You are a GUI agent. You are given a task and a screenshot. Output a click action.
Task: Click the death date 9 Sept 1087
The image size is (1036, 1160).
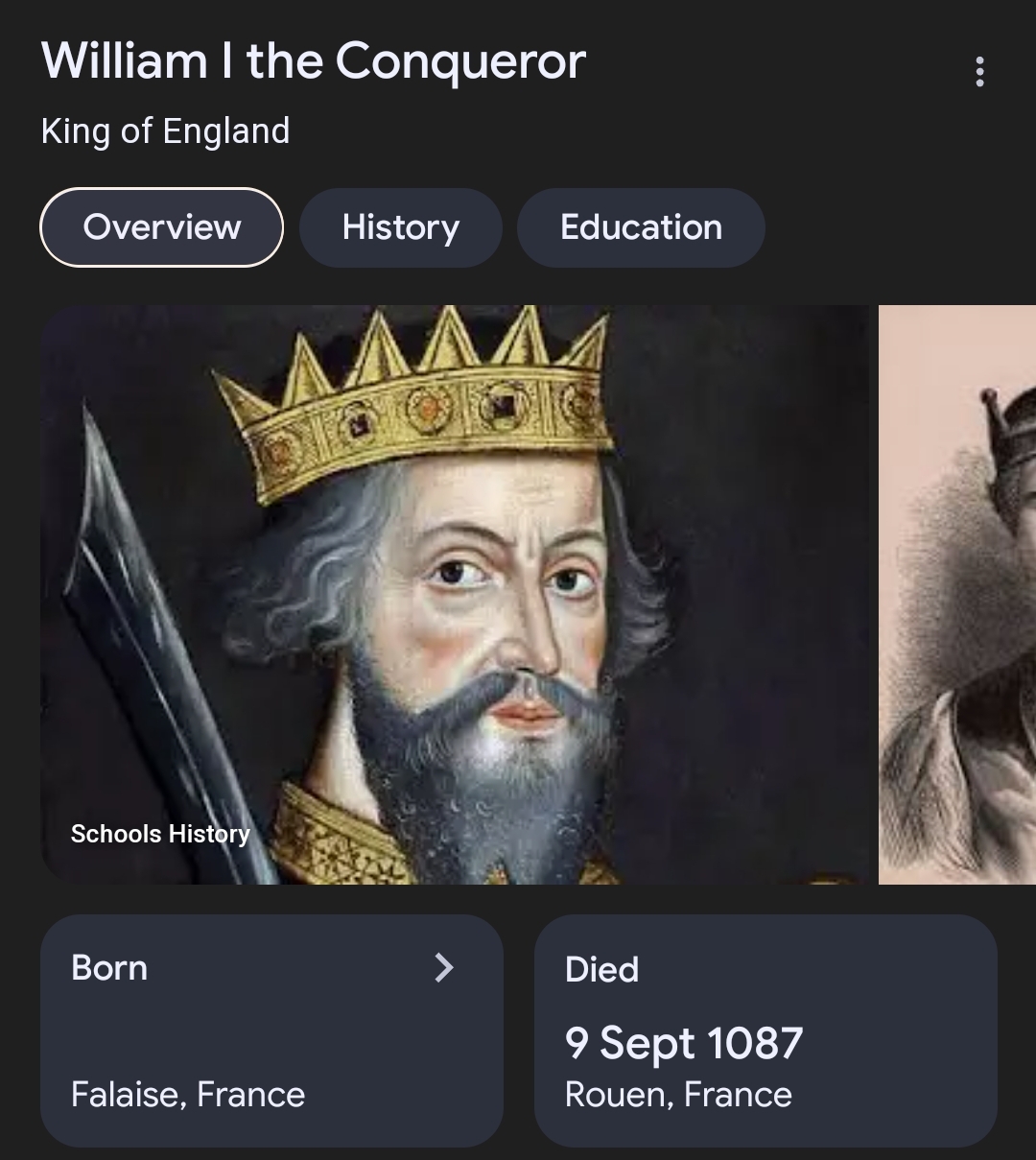click(684, 1043)
